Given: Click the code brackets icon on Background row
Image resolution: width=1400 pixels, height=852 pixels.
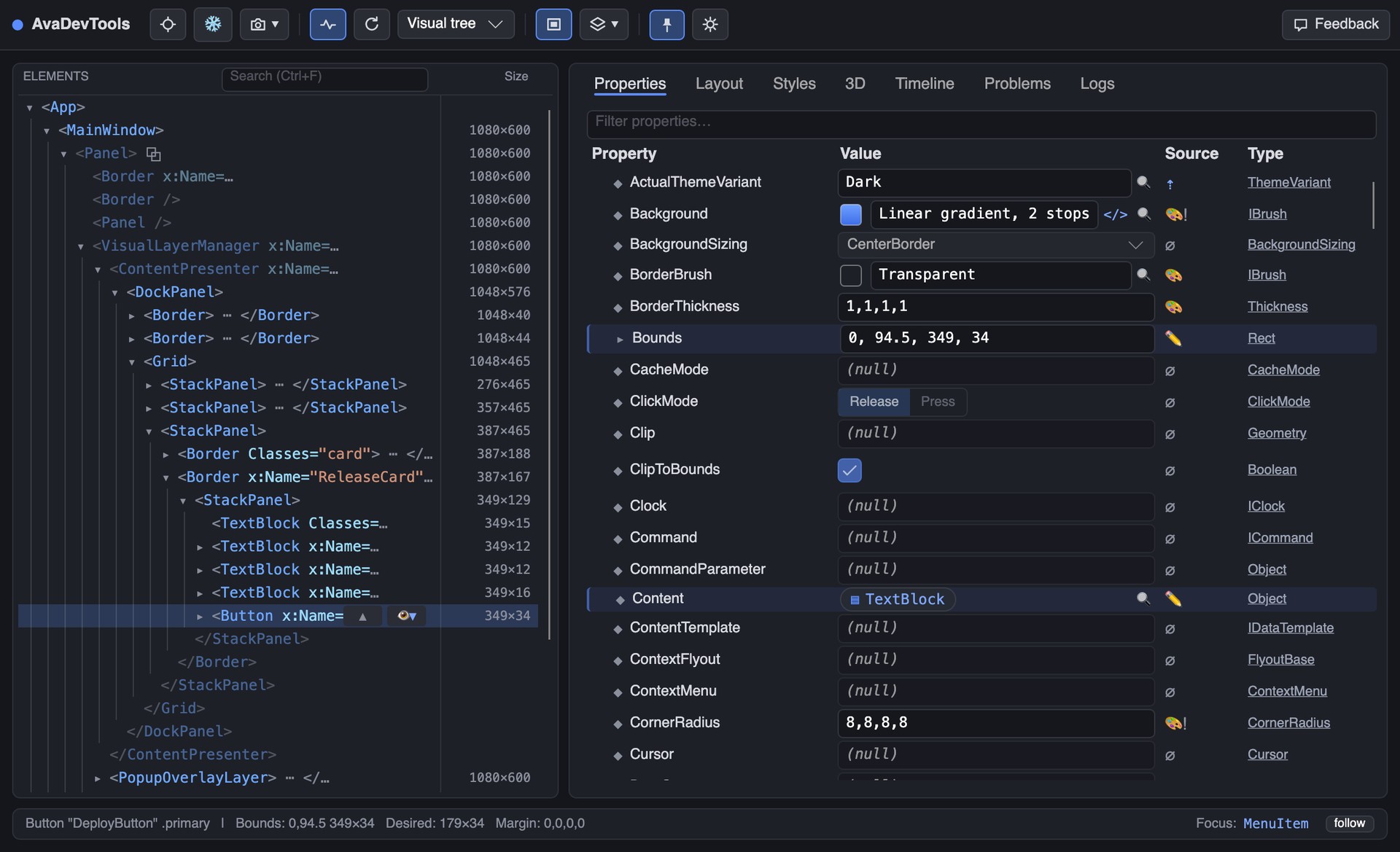Looking at the screenshot, I should pyautogui.click(x=1115, y=214).
